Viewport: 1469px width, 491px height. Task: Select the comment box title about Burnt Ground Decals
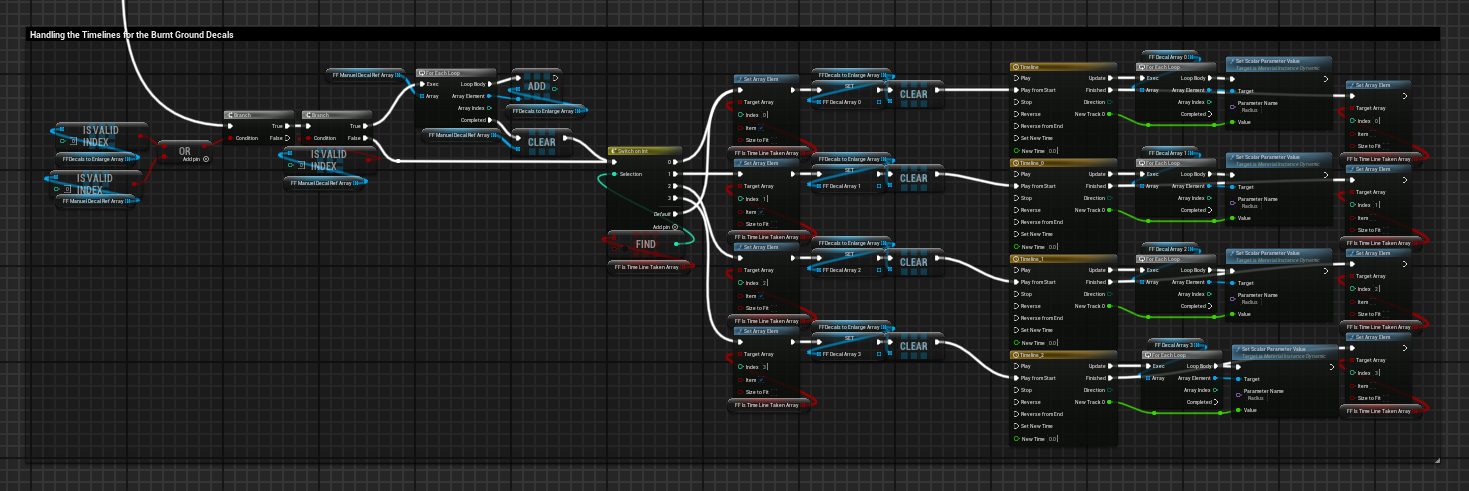point(132,34)
